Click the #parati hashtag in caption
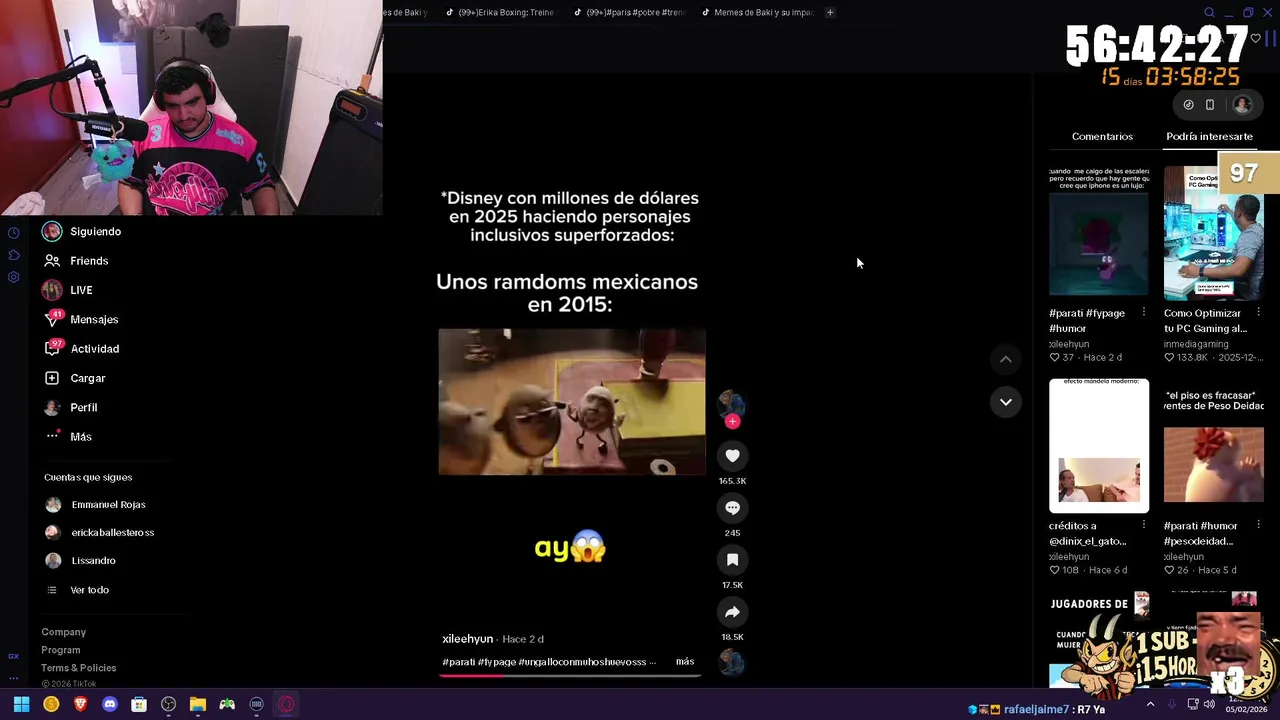 pyautogui.click(x=459, y=662)
